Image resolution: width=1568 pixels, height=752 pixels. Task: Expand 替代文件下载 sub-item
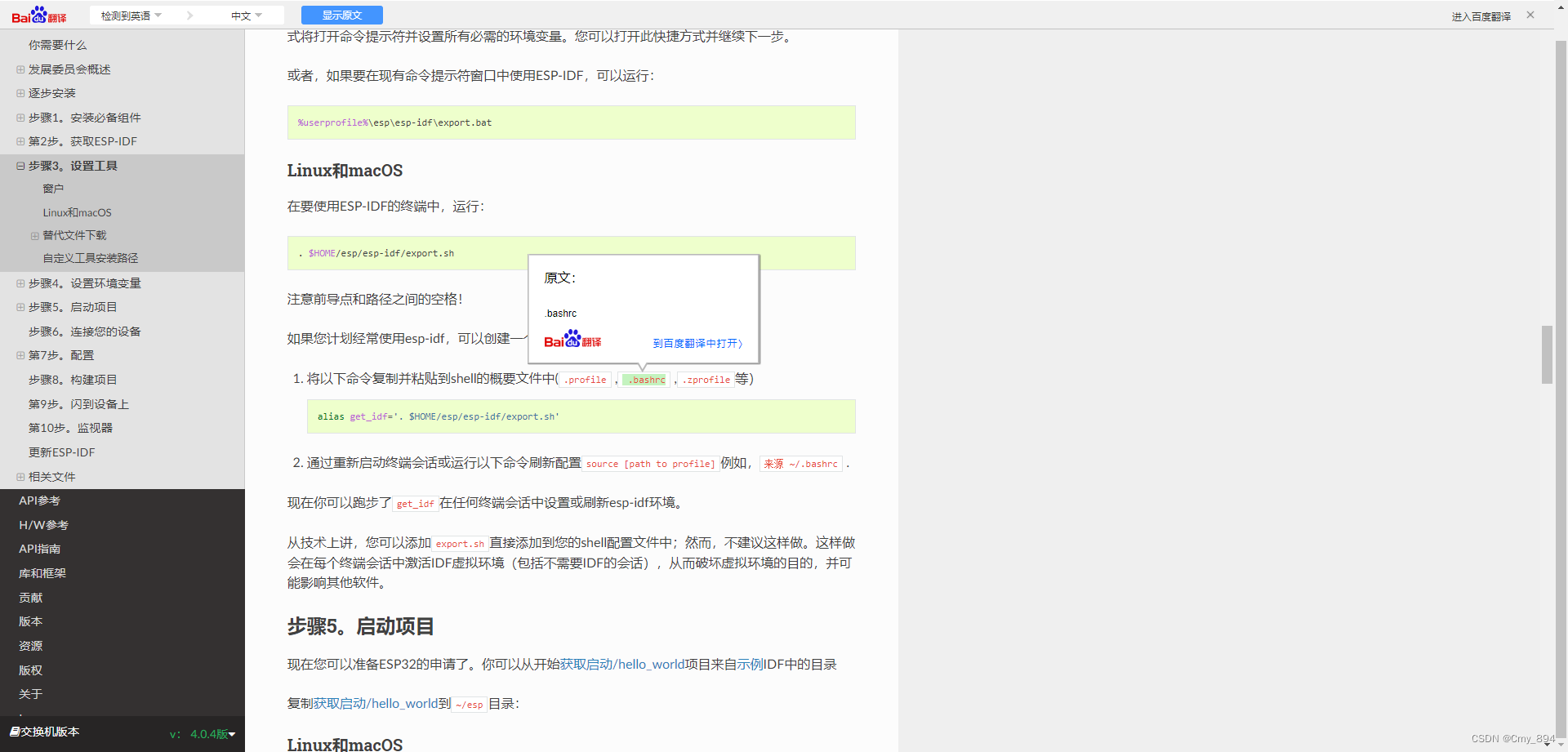(x=34, y=235)
